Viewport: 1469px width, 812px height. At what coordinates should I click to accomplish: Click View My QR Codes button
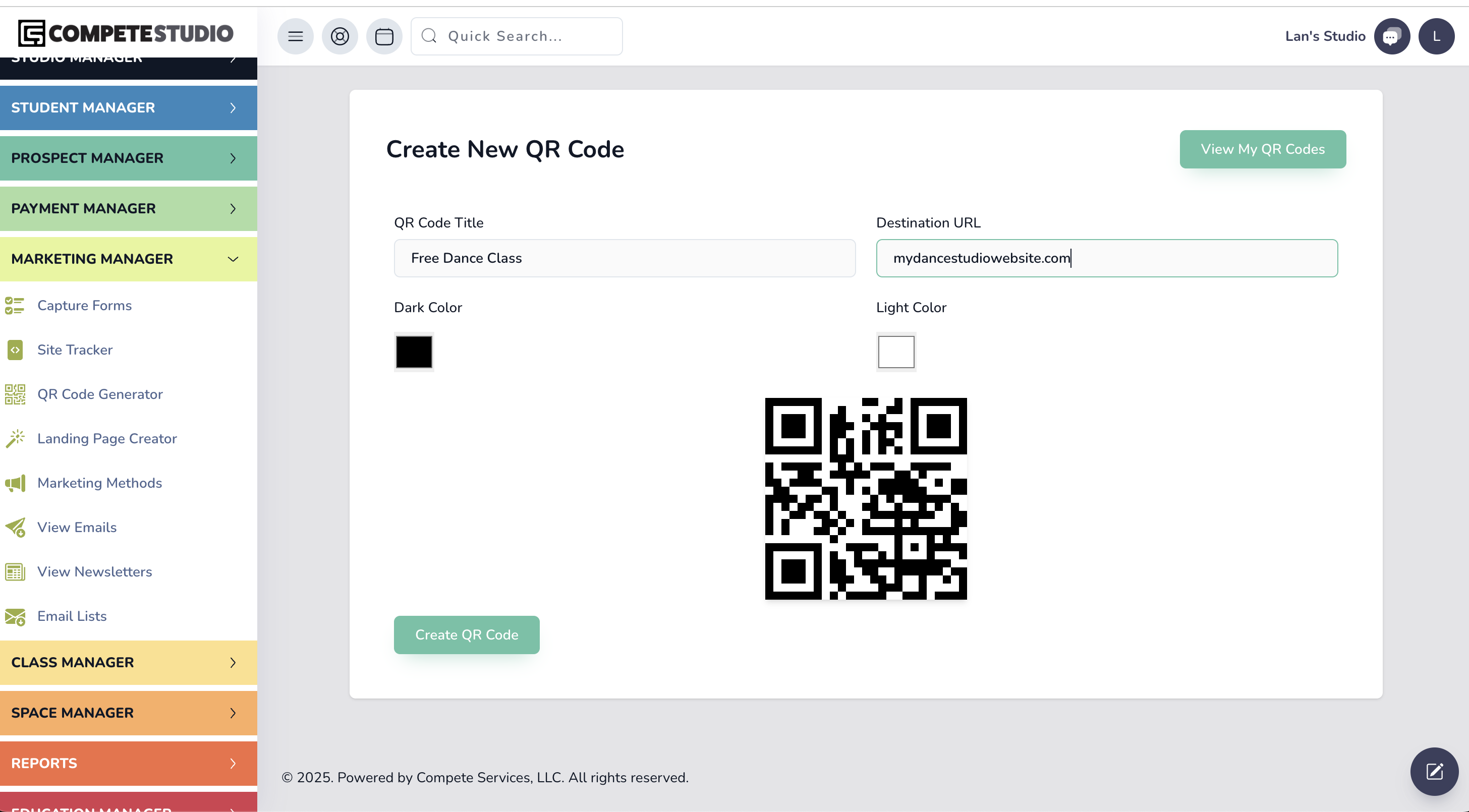1263,149
